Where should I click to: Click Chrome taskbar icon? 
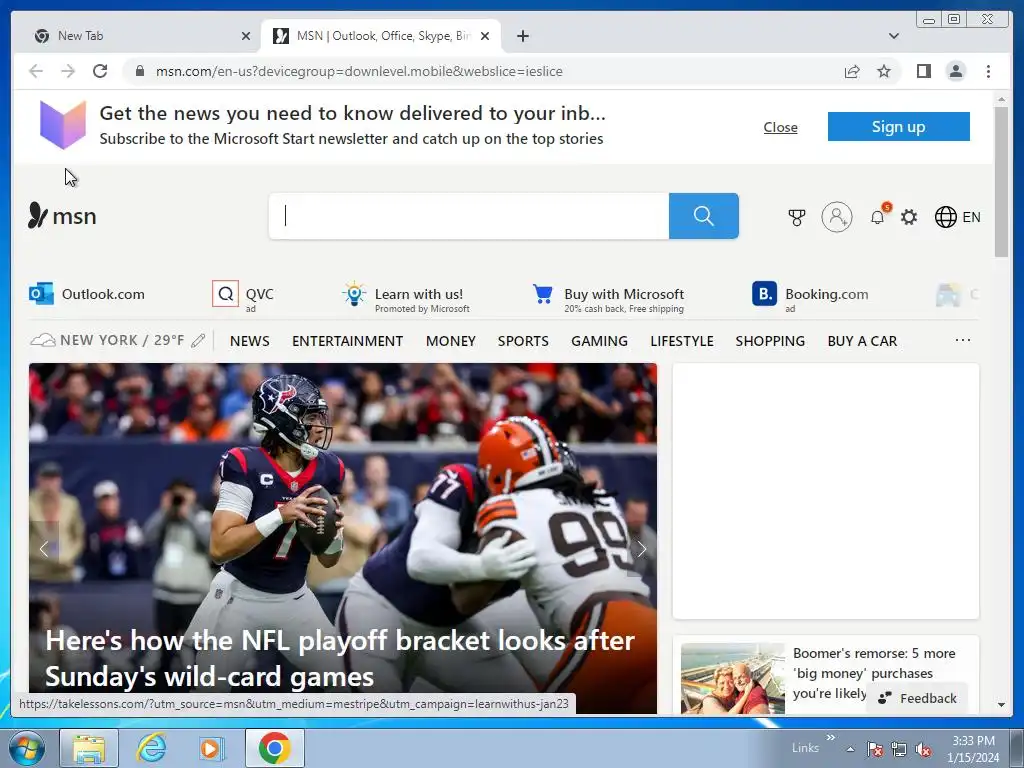pyautogui.click(x=274, y=748)
